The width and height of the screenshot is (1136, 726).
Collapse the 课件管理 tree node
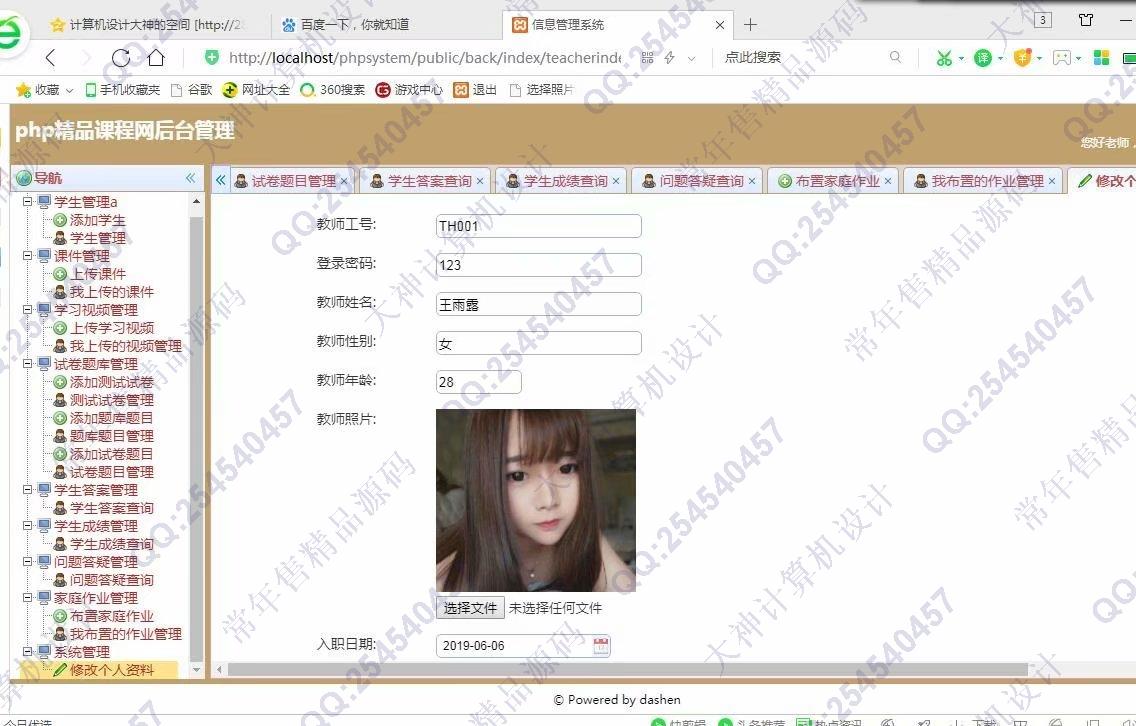pyautogui.click(x=28, y=256)
